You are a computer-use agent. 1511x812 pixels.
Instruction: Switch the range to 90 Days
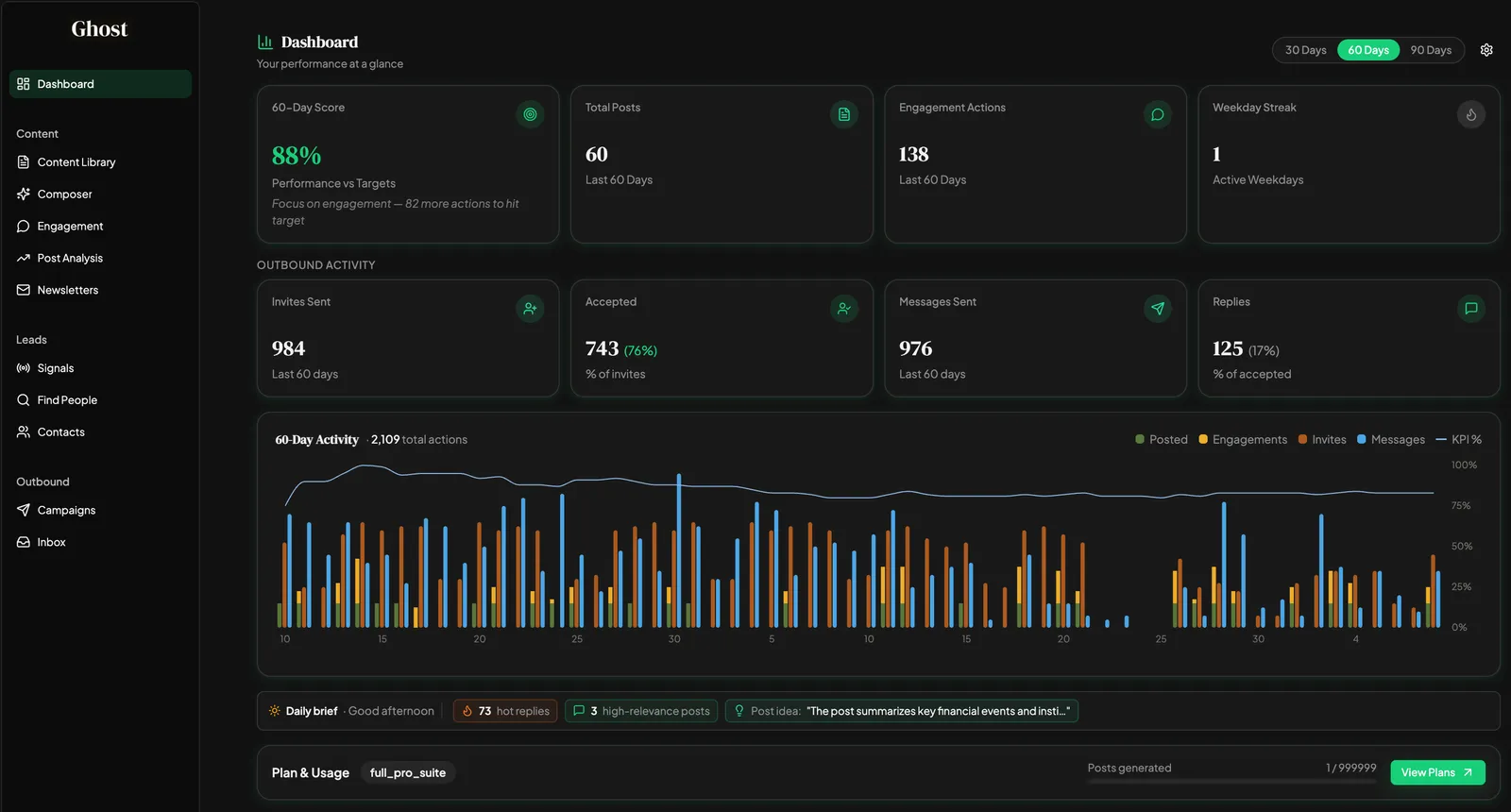click(1431, 50)
